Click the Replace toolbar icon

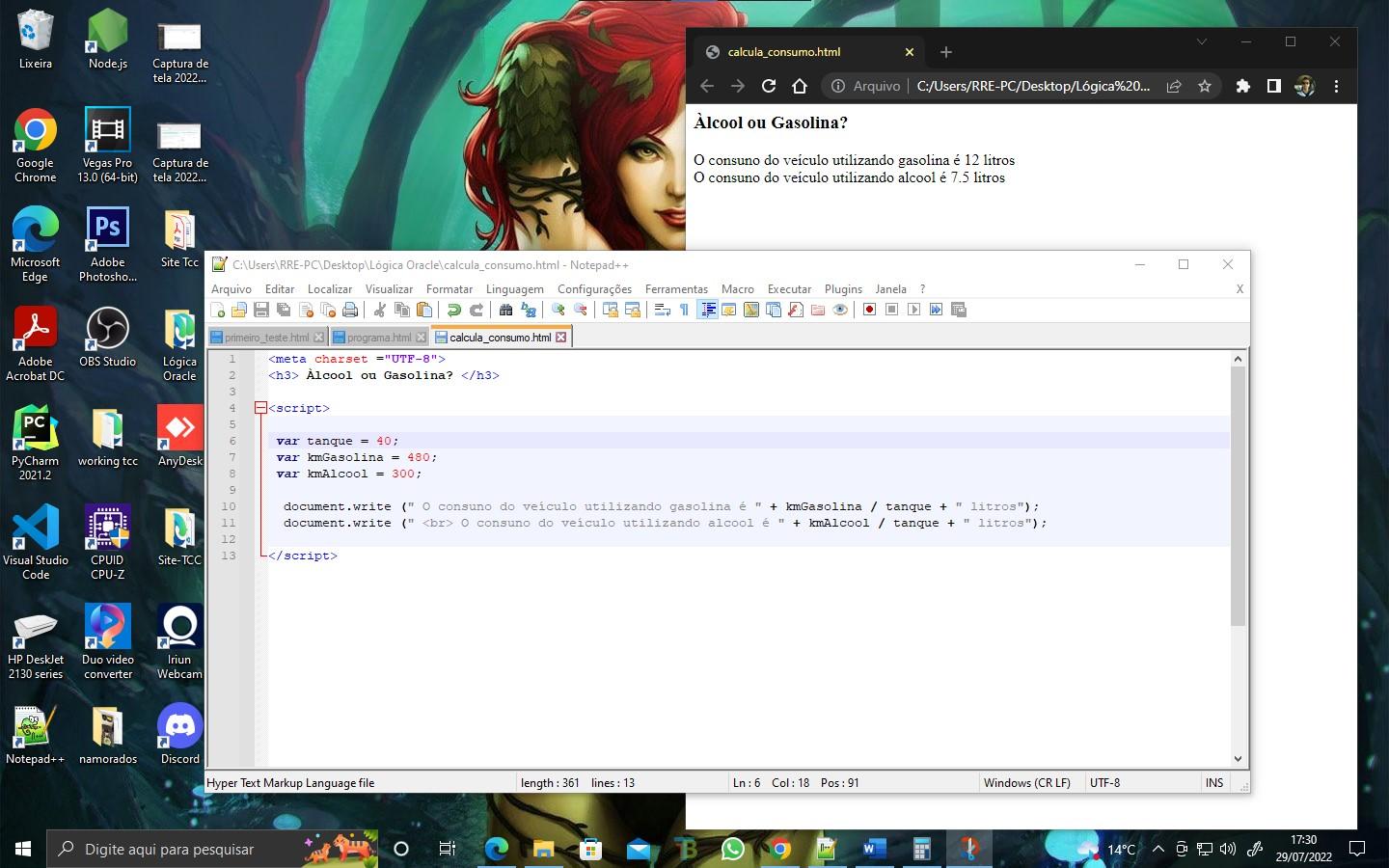tap(529, 310)
